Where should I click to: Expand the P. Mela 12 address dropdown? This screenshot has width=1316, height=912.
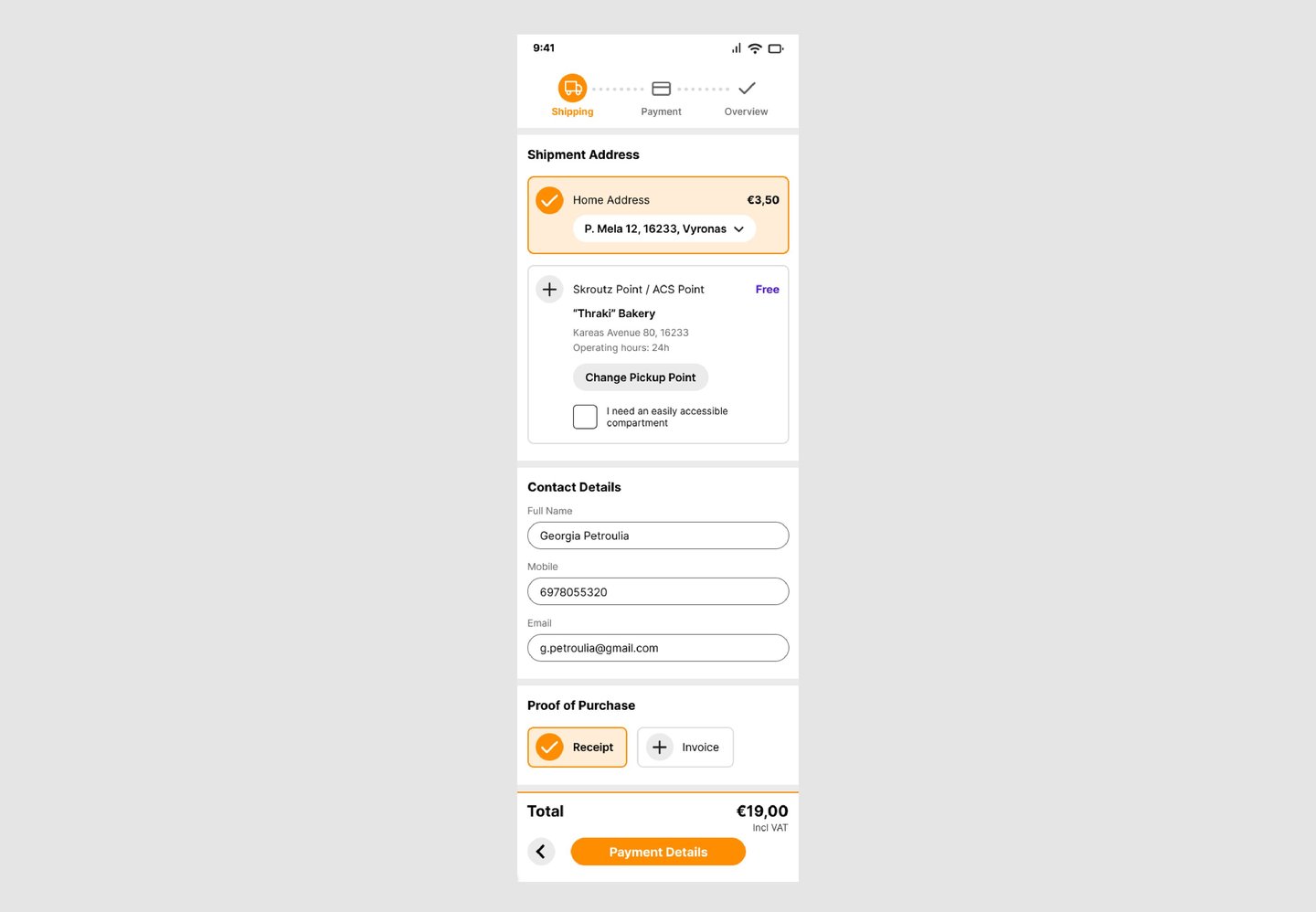664,228
